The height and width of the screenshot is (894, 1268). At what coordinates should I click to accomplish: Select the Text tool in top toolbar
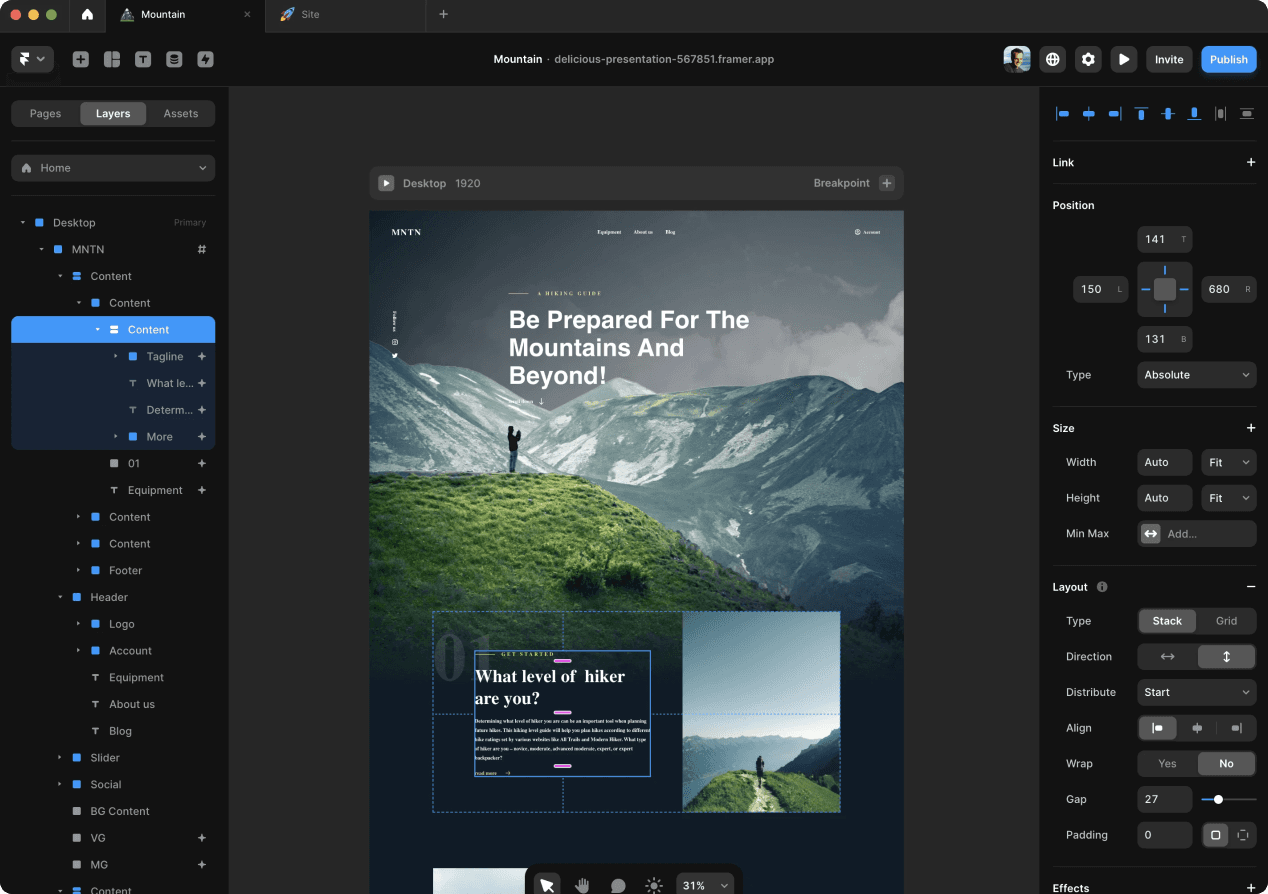143,60
